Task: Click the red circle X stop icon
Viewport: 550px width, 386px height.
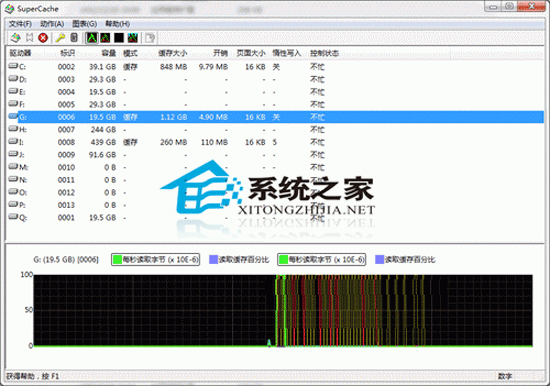Action: tap(43, 38)
